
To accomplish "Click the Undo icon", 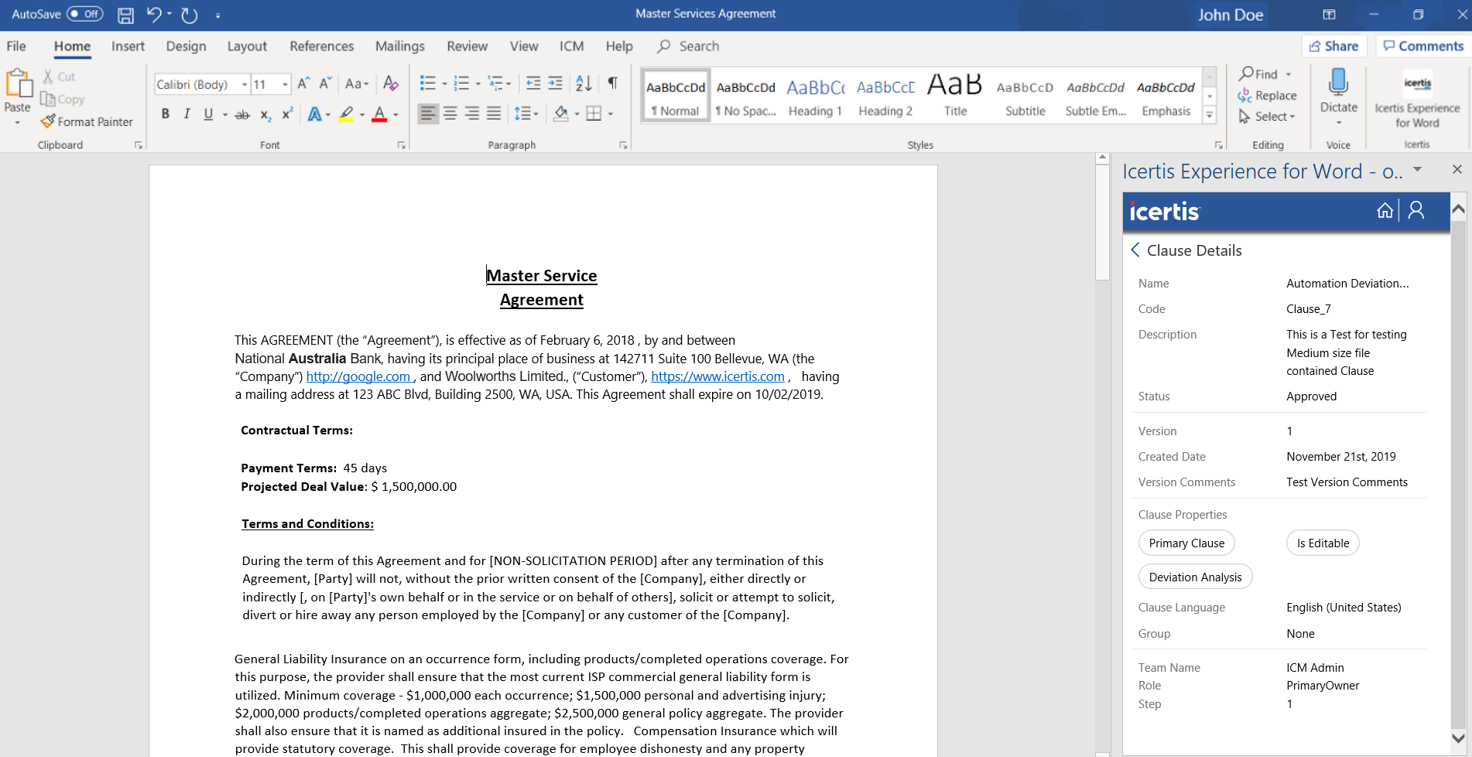I will [154, 15].
